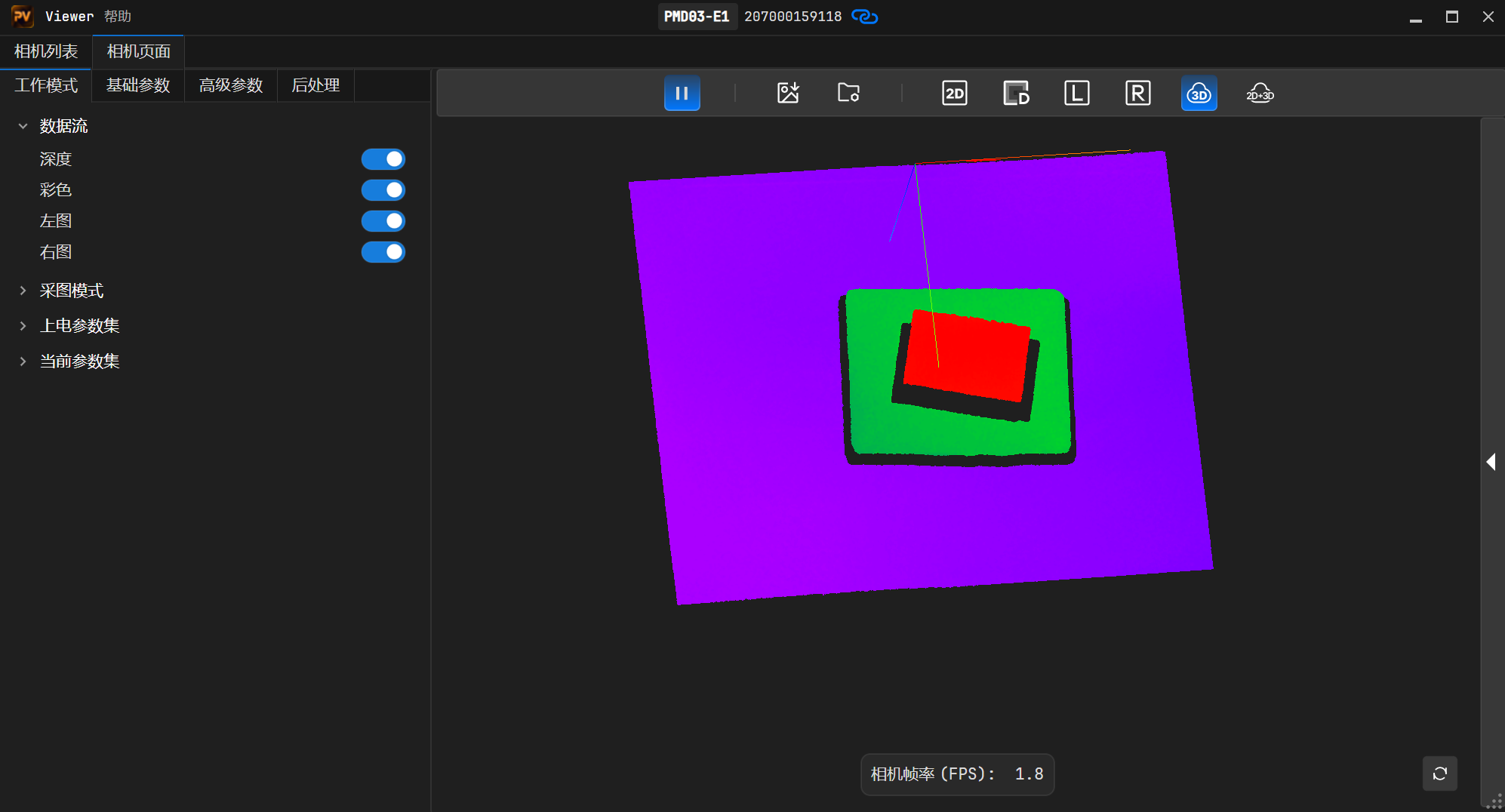
Task: Disable the 右图 stream switch
Action: click(383, 252)
